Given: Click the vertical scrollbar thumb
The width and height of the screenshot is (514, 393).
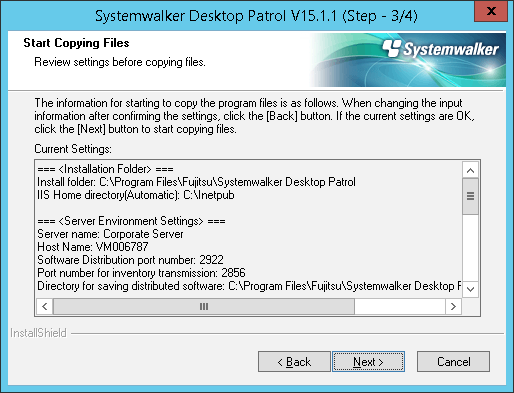Looking at the screenshot, I should 470,196.
